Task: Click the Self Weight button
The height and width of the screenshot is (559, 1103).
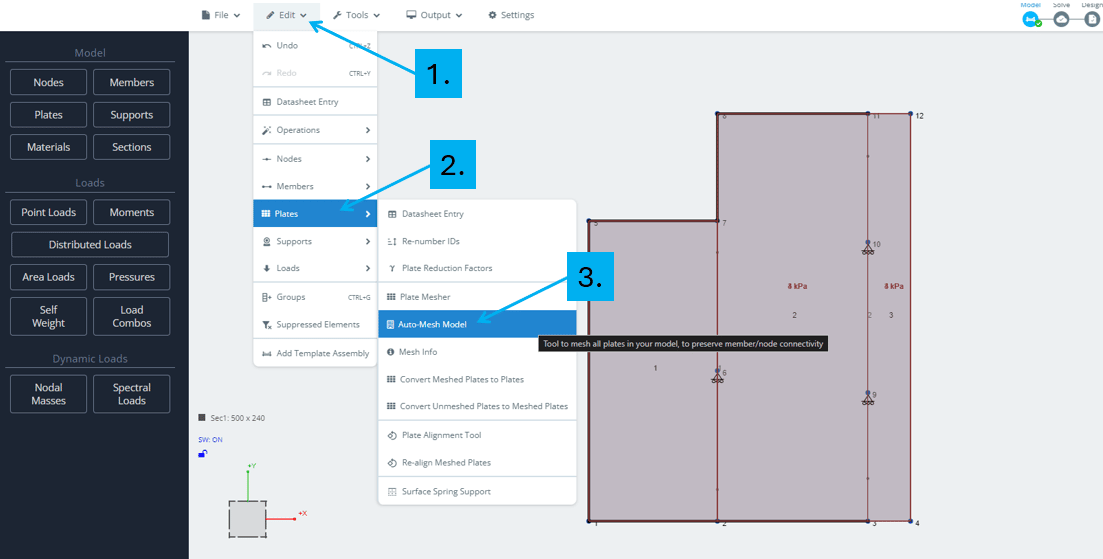Action: click(49, 316)
